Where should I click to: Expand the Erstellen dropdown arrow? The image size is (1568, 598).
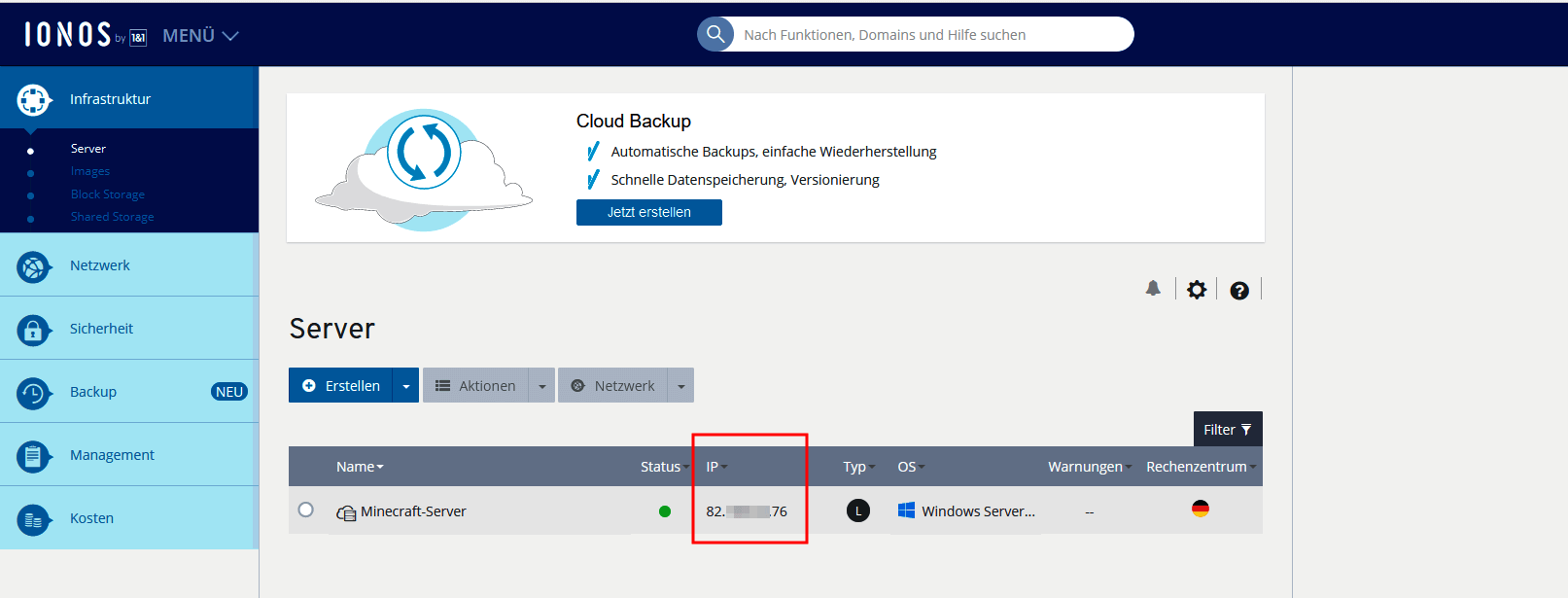[406, 386]
